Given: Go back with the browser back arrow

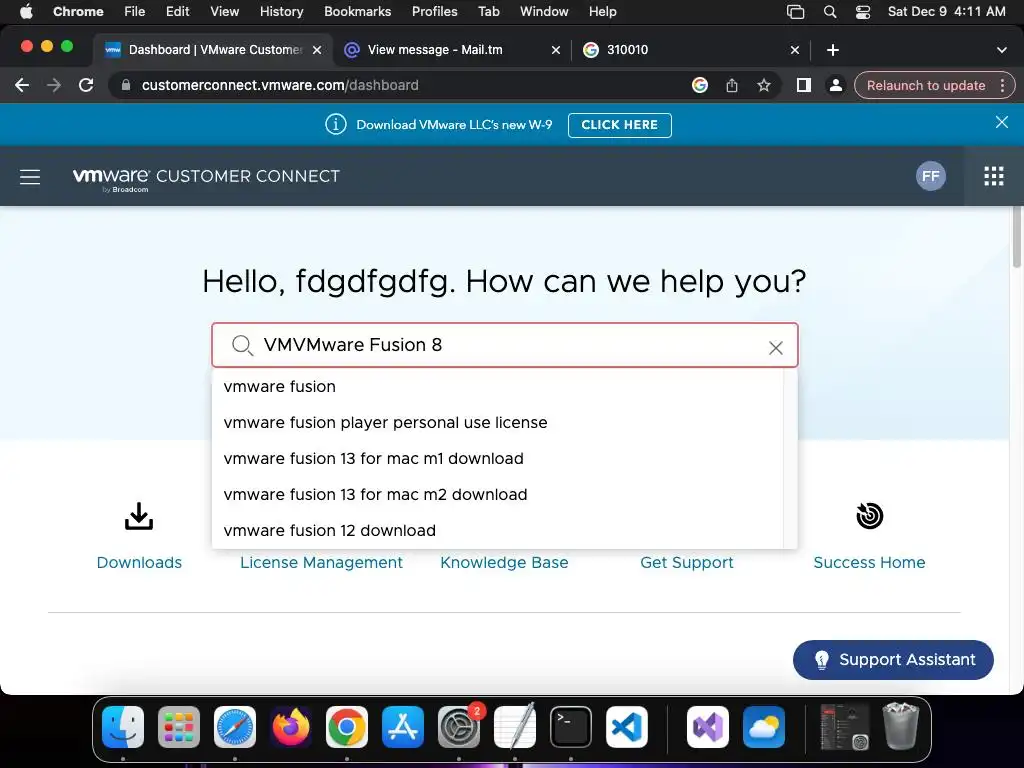Looking at the screenshot, I should tap(22, 85).
